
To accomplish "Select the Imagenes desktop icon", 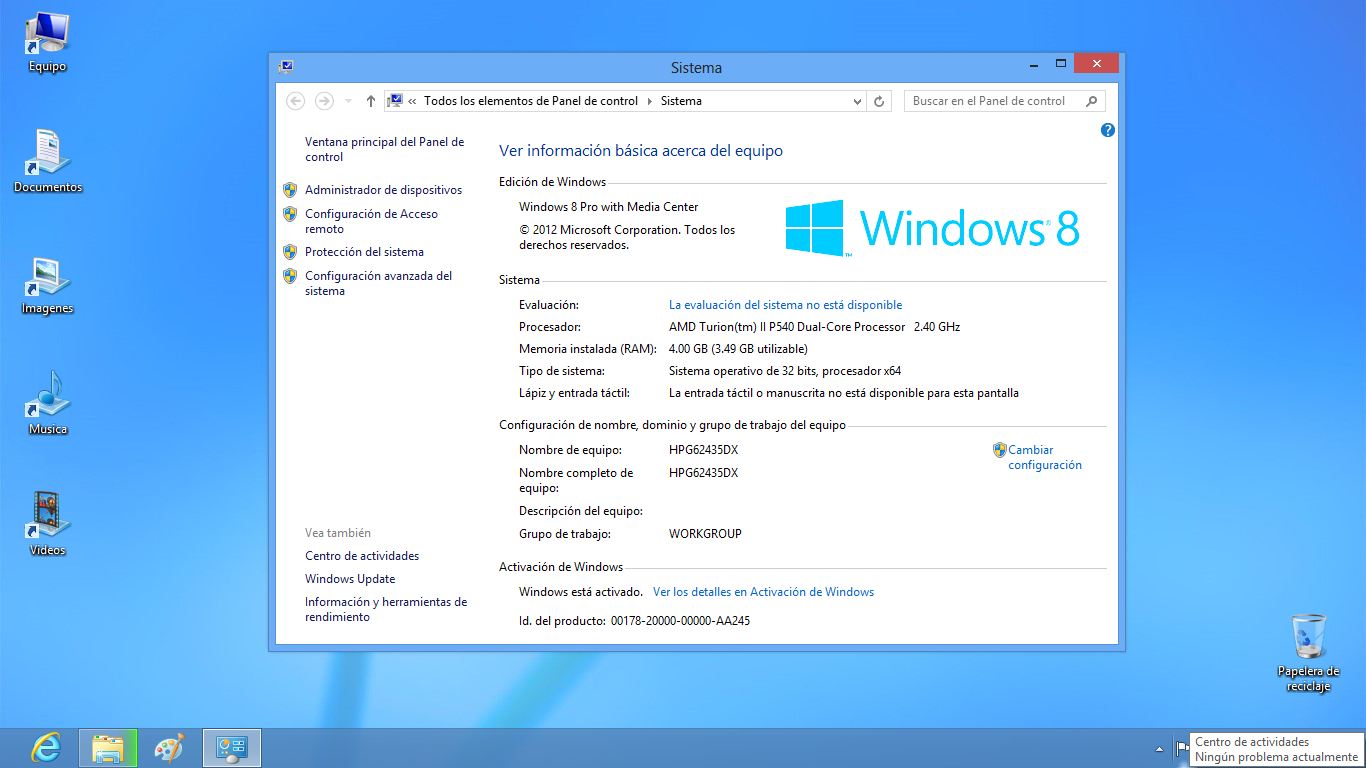I will (47, 285).
